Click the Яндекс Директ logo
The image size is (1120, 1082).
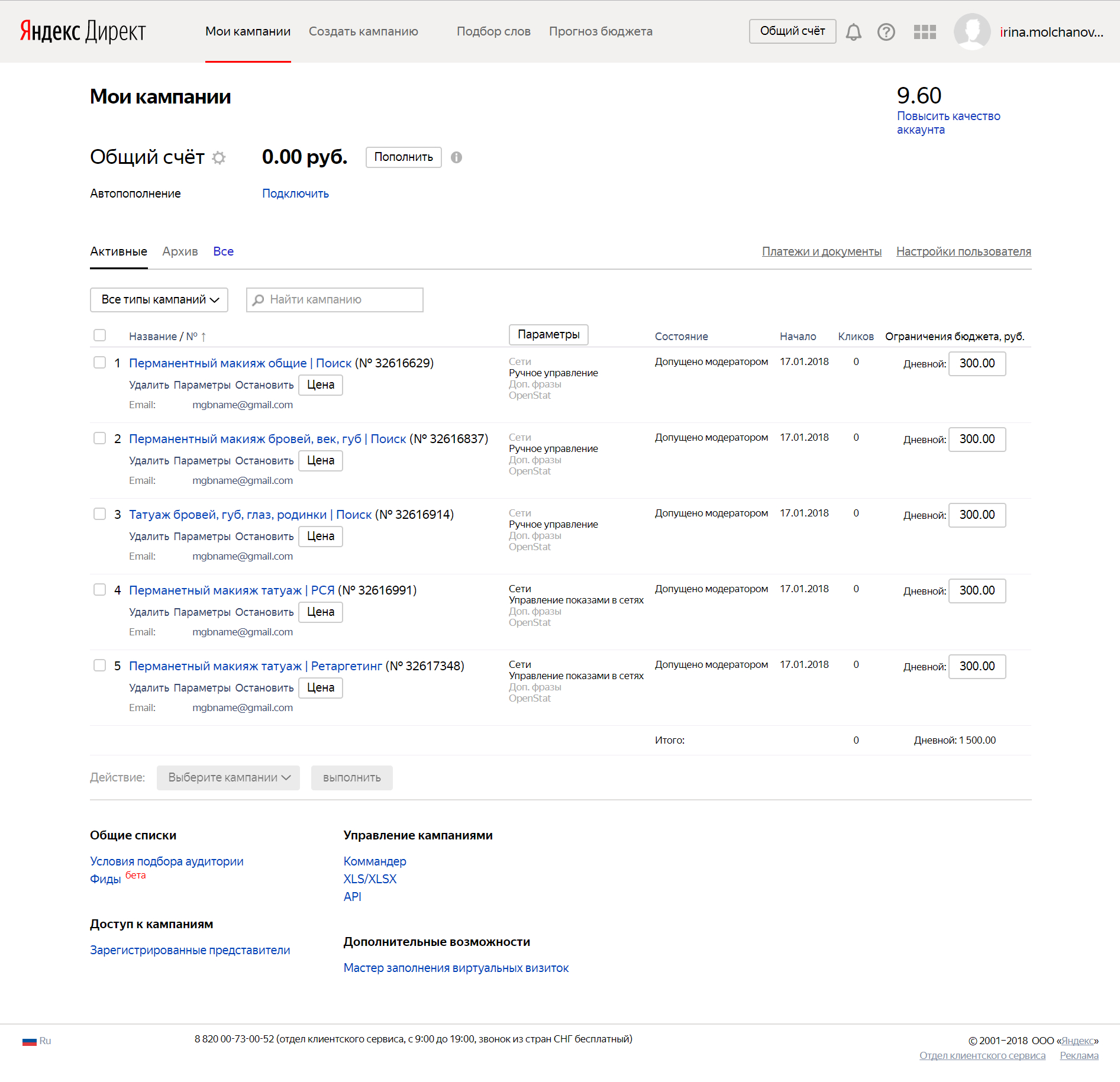coord(83,31)
